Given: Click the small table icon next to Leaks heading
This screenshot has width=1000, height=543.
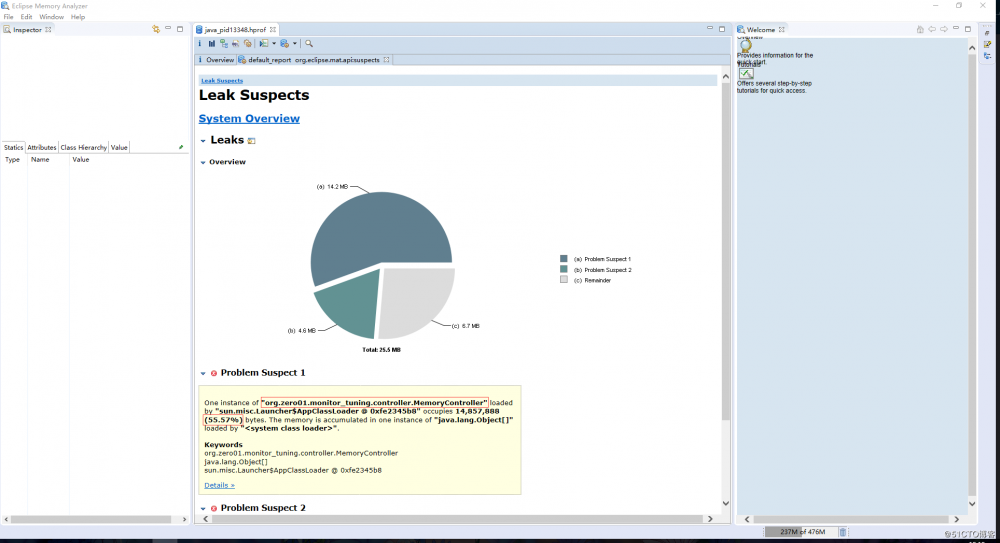Looking at the screenshot, I should (251, 141).
